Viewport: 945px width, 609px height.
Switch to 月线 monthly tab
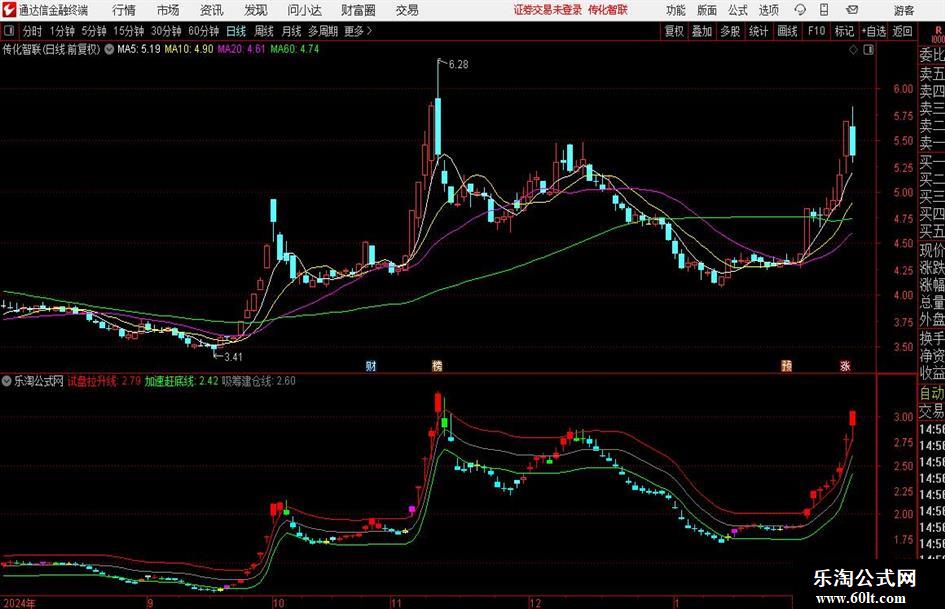pos(292,31)
